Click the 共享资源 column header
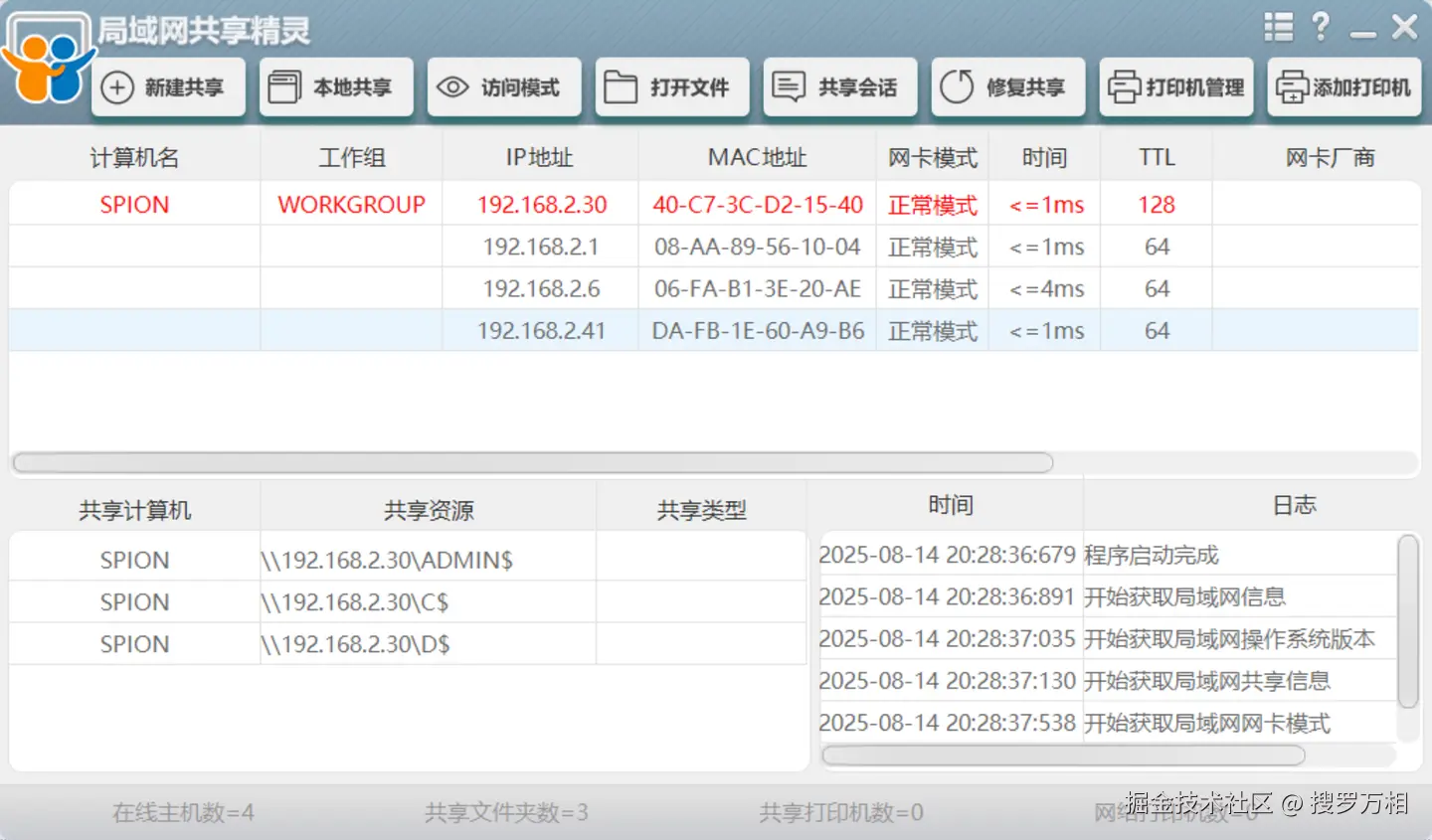The height and width of the screenshot is (840, 1432). (x=429, y=510)
